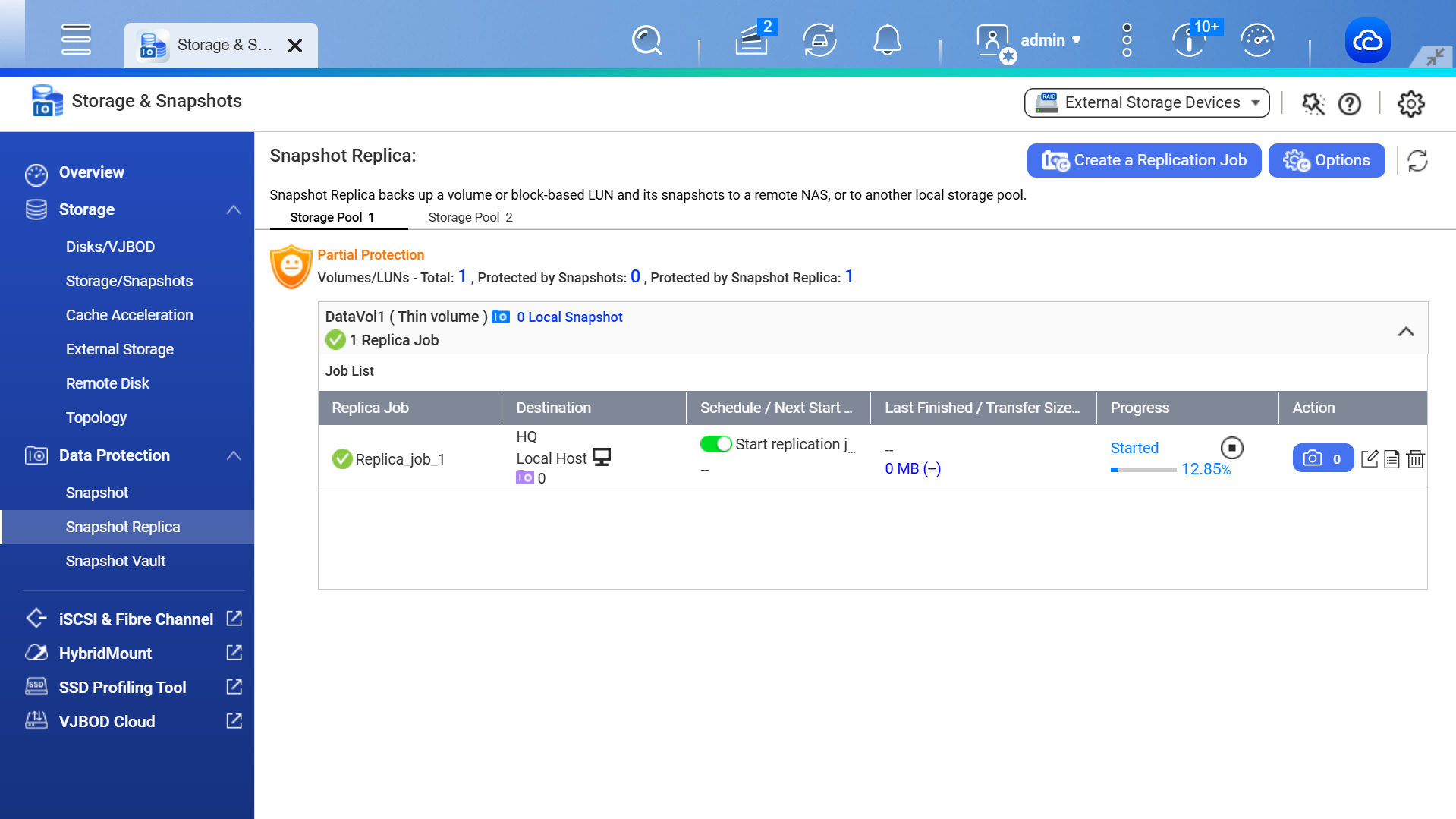Sort by Progress column header
The image size is (1456, 819).
[1188, 408]
